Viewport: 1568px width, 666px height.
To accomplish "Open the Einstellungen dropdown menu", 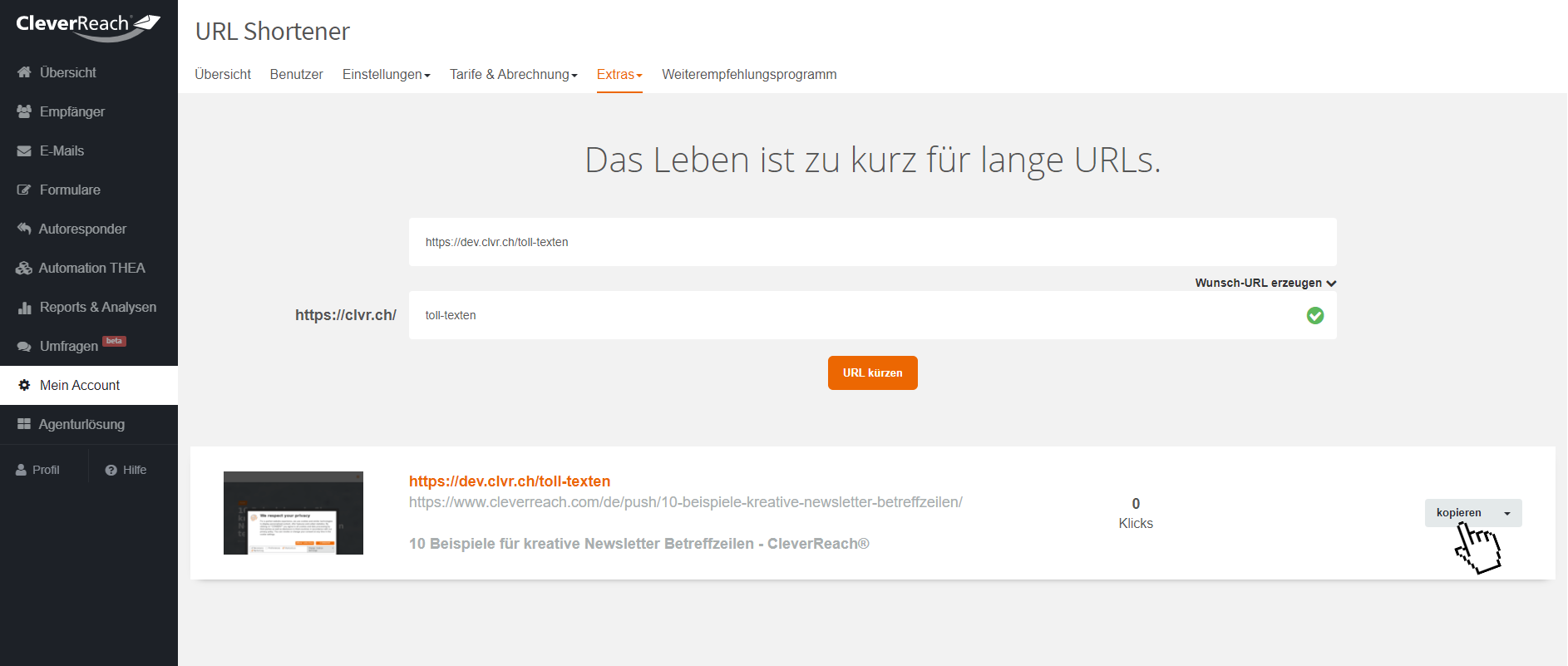I will tap(387, 74).
